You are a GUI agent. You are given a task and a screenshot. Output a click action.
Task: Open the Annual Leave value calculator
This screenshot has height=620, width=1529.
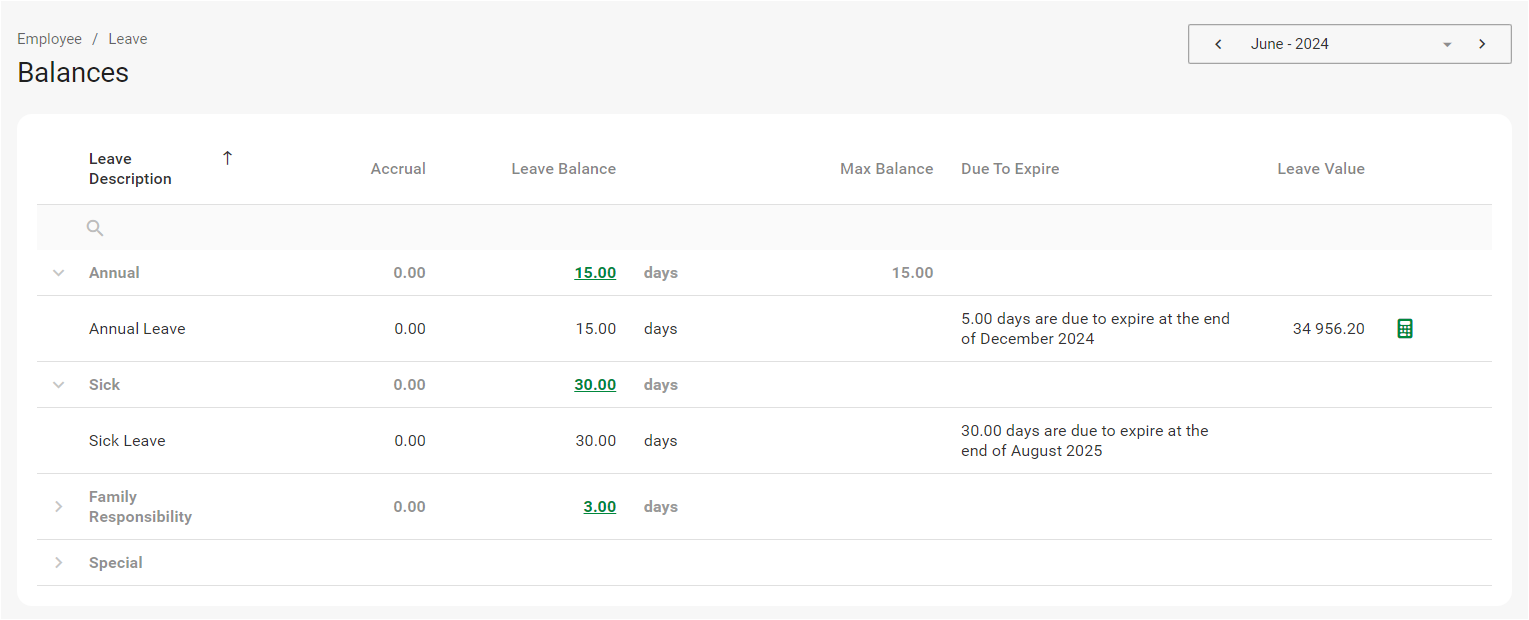click(x=1404, y=329)
